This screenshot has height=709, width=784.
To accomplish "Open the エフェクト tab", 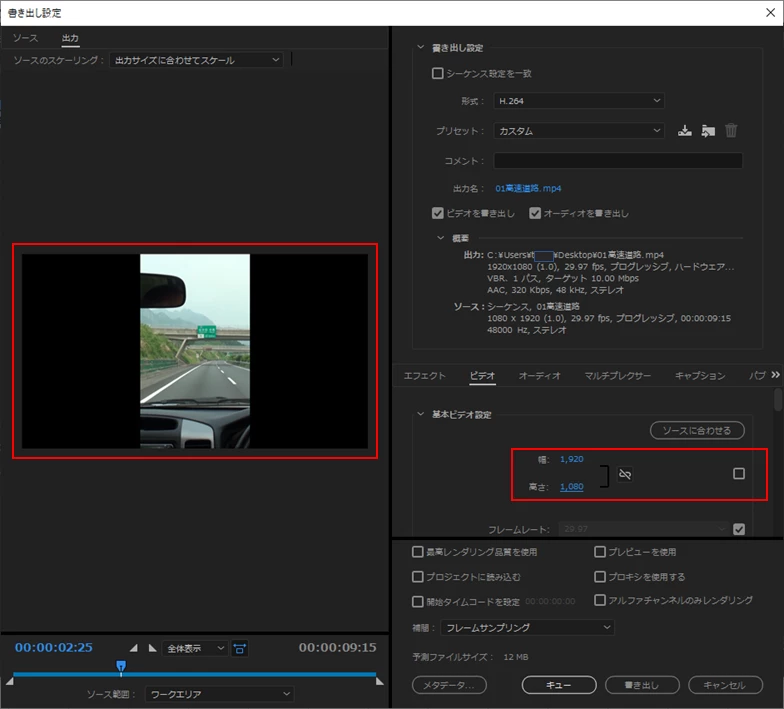I will point(424,376).
